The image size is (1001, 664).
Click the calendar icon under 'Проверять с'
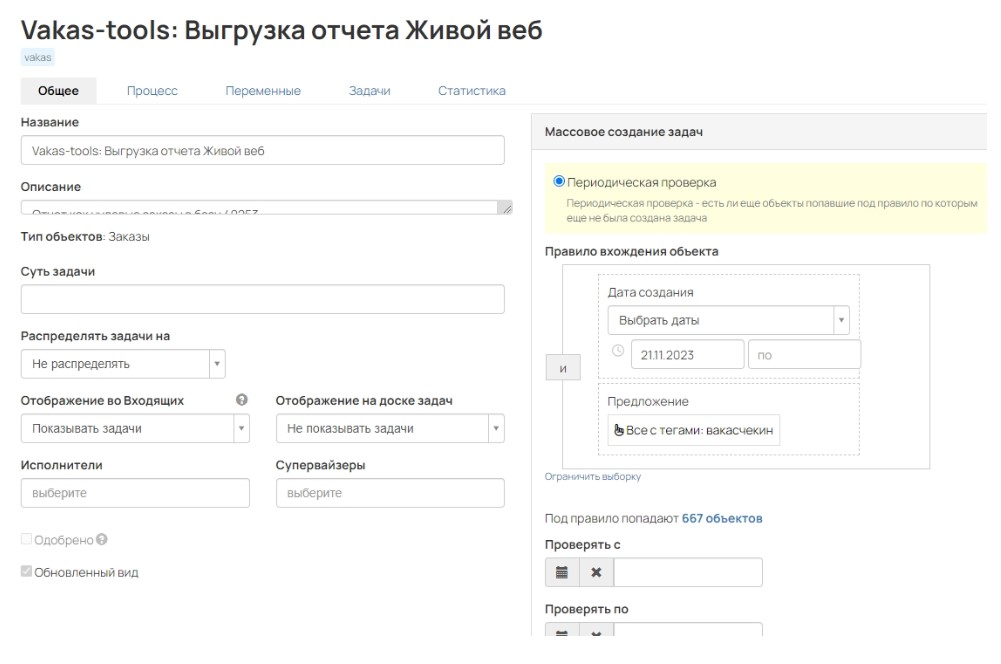tap(562, 573)
